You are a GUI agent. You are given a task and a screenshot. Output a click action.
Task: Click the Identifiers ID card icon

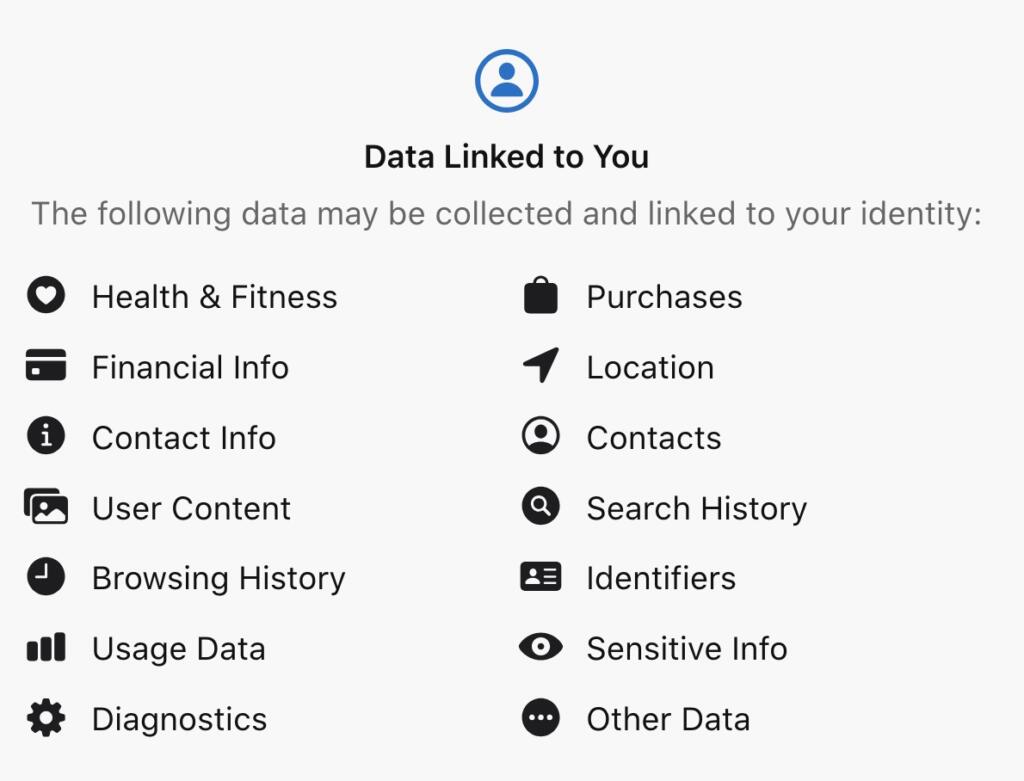(541, 578)
